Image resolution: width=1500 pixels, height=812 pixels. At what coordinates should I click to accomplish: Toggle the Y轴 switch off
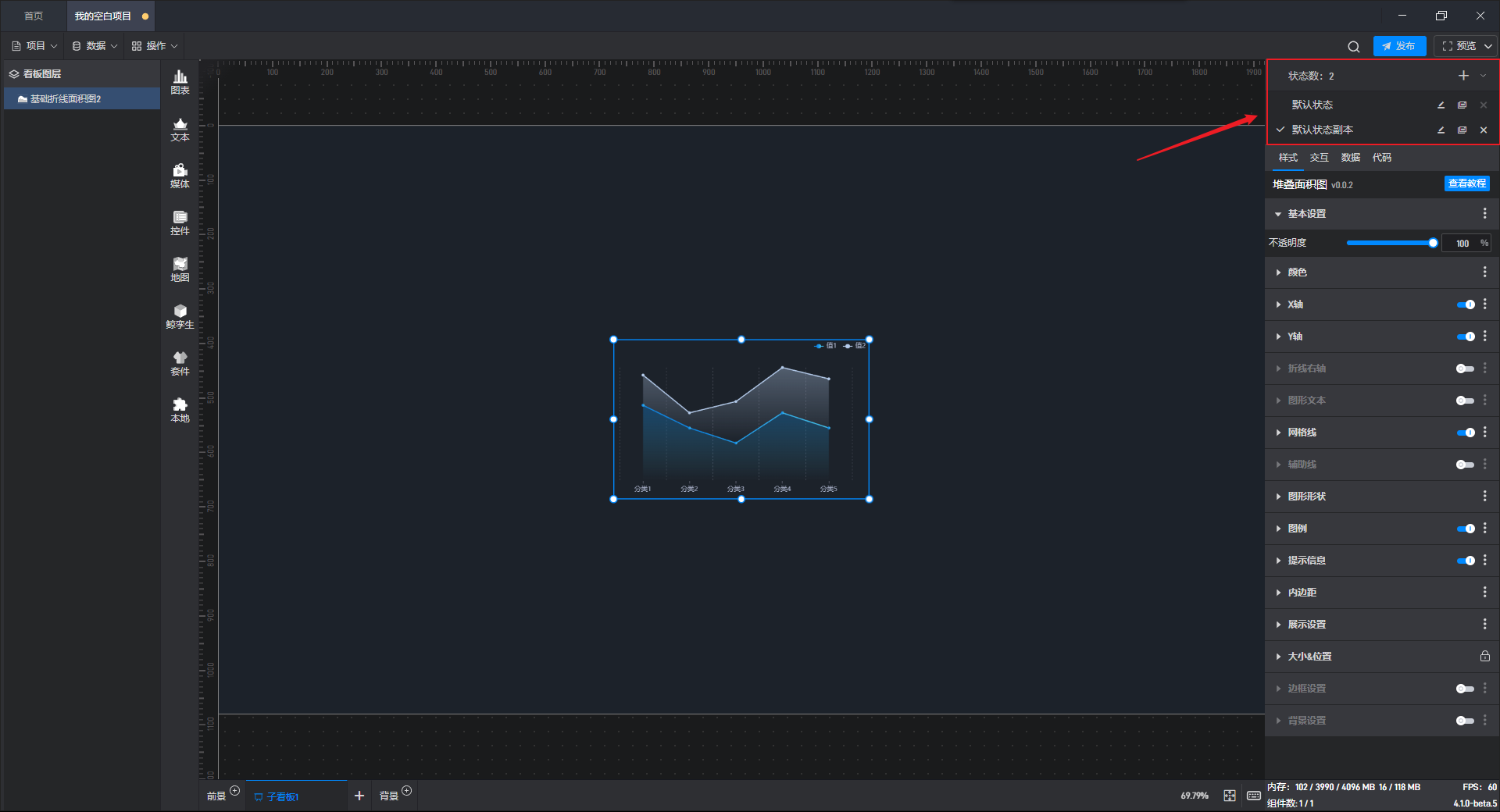1466,337
